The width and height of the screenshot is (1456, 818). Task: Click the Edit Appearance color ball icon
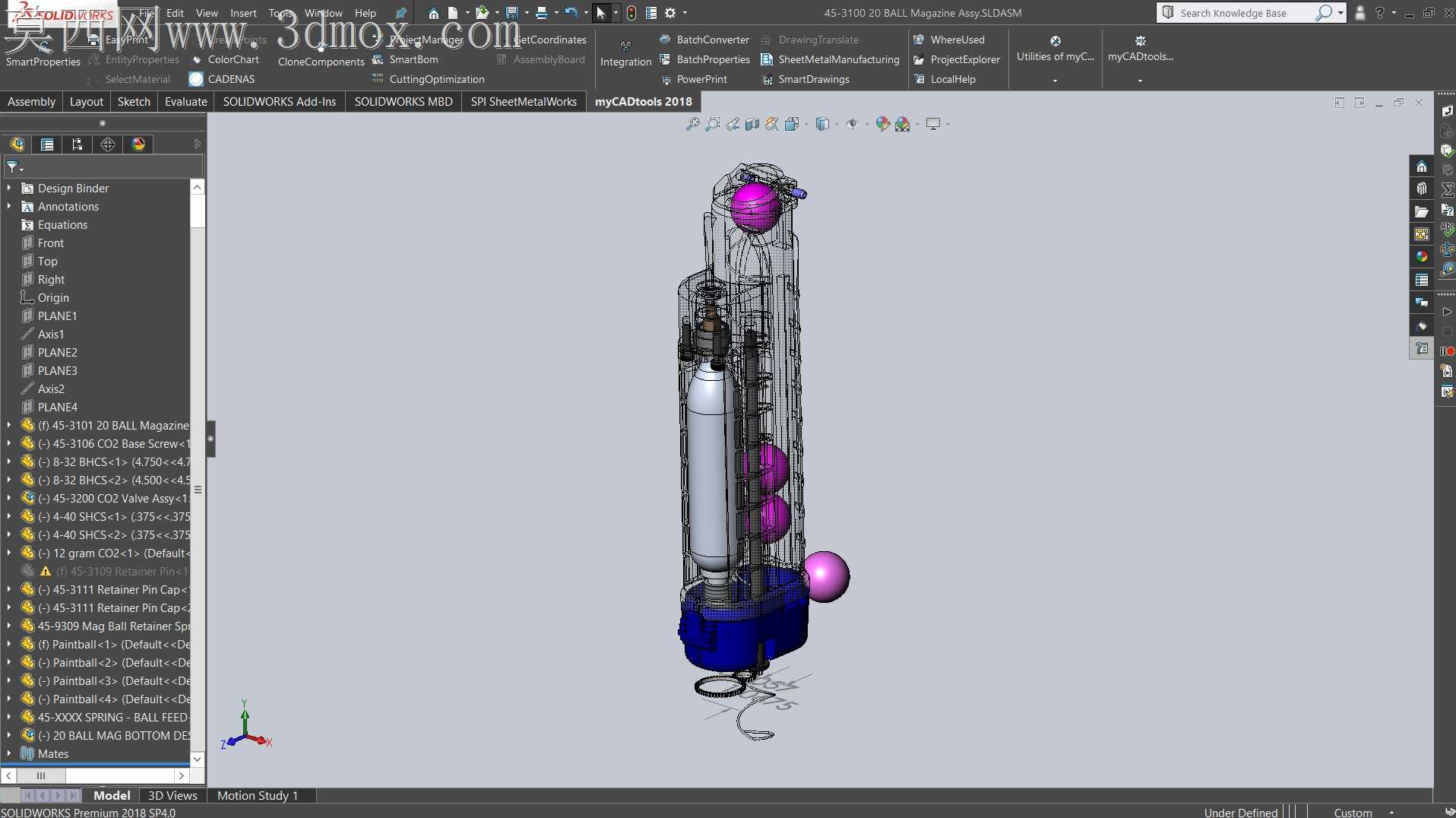[882, 124]
